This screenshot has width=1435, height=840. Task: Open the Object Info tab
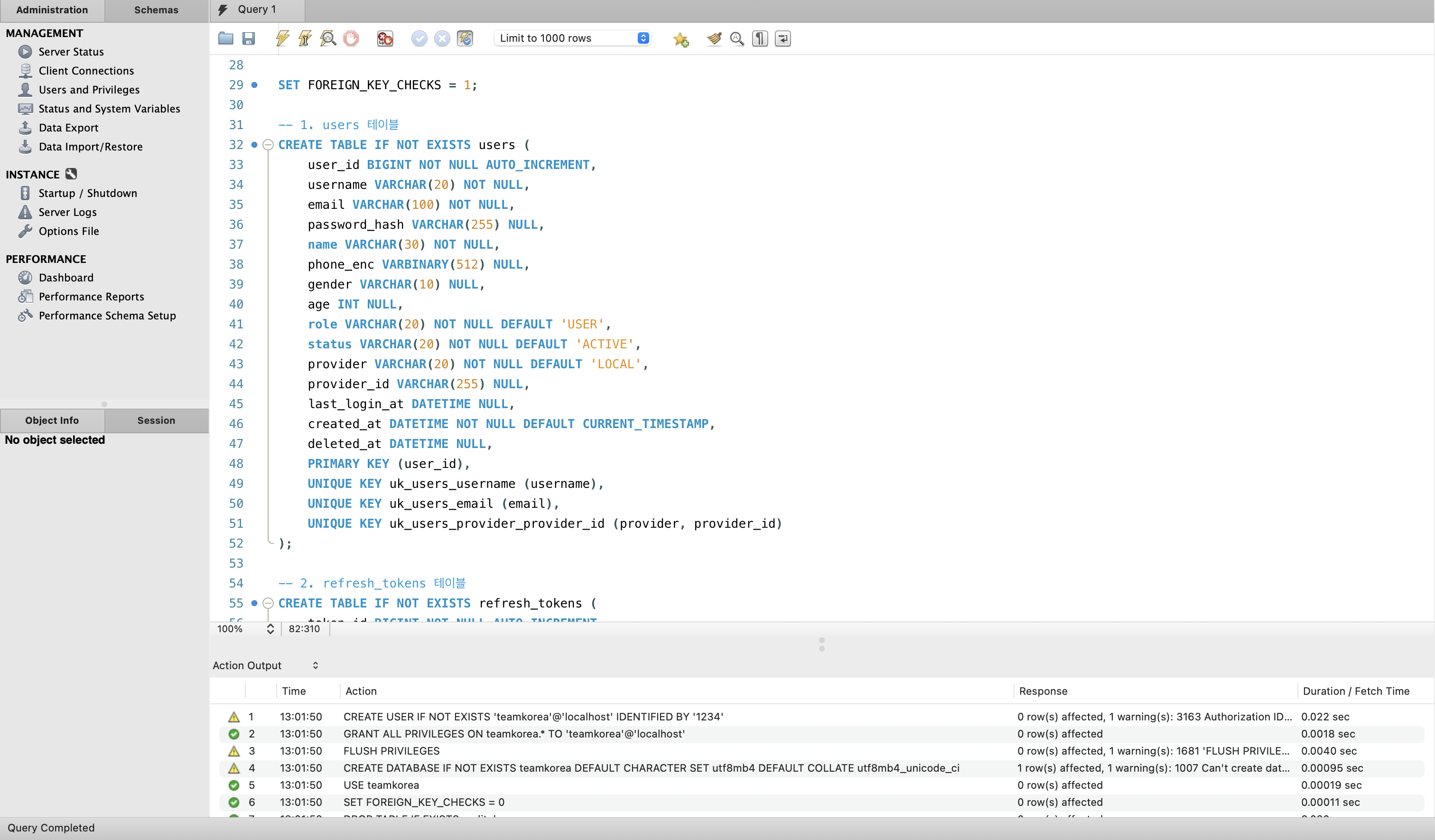click(x=52, y=420)
